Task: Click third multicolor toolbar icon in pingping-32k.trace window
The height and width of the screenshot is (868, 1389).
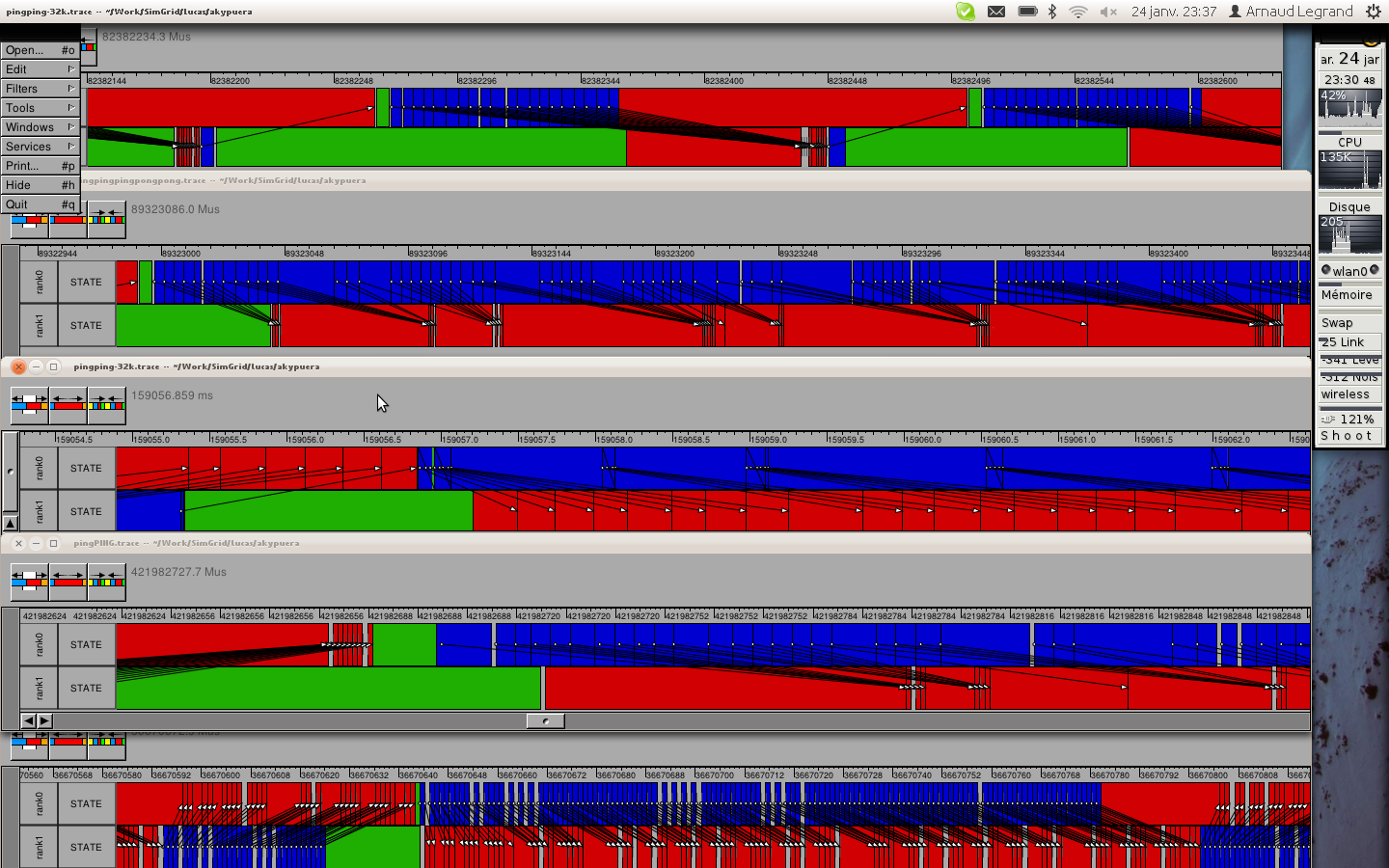Action: click(x=106, y=406)
